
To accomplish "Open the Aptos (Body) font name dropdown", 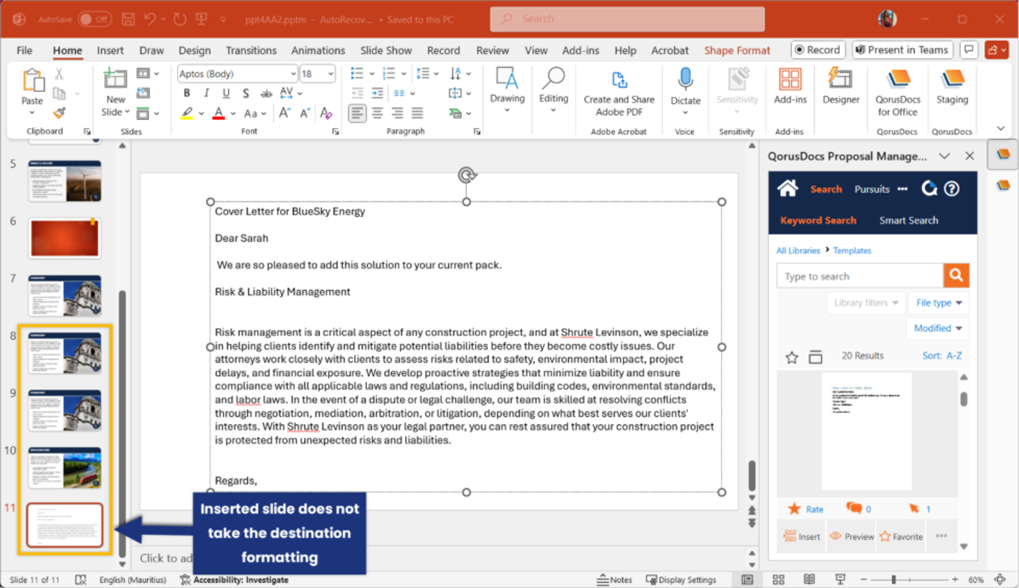I will pos(293,74).
